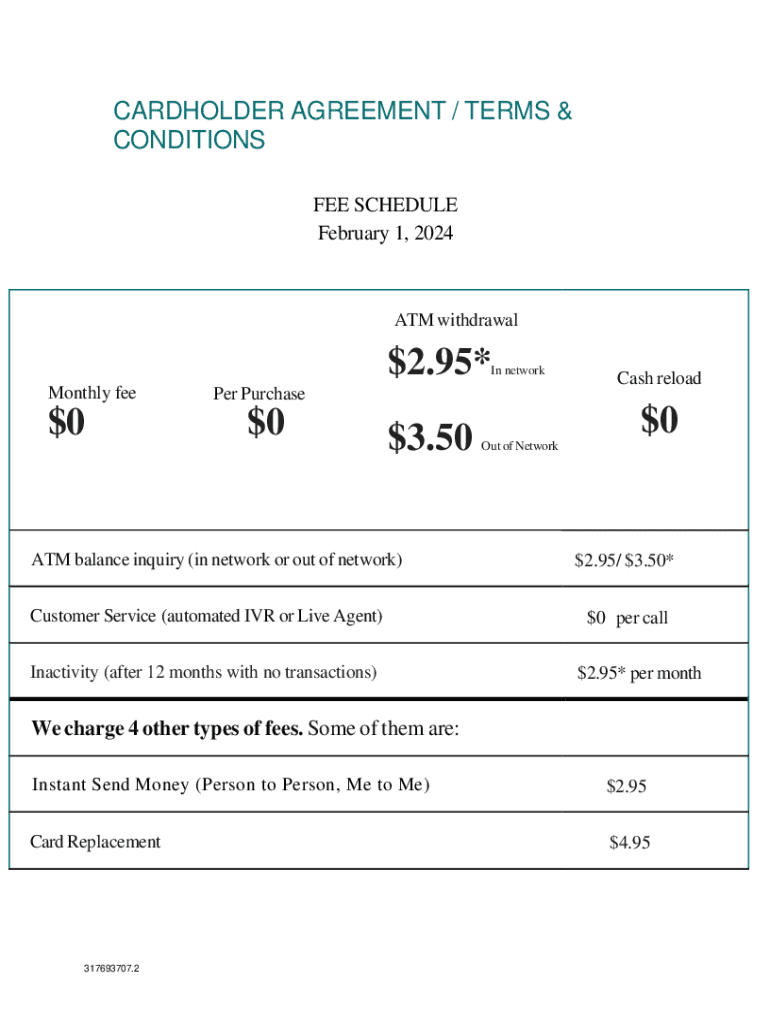The image size is (770, 1024).
Task: Click the $0 amount under Cash reload
Action: pyautogui.click(x=660, y=420)
